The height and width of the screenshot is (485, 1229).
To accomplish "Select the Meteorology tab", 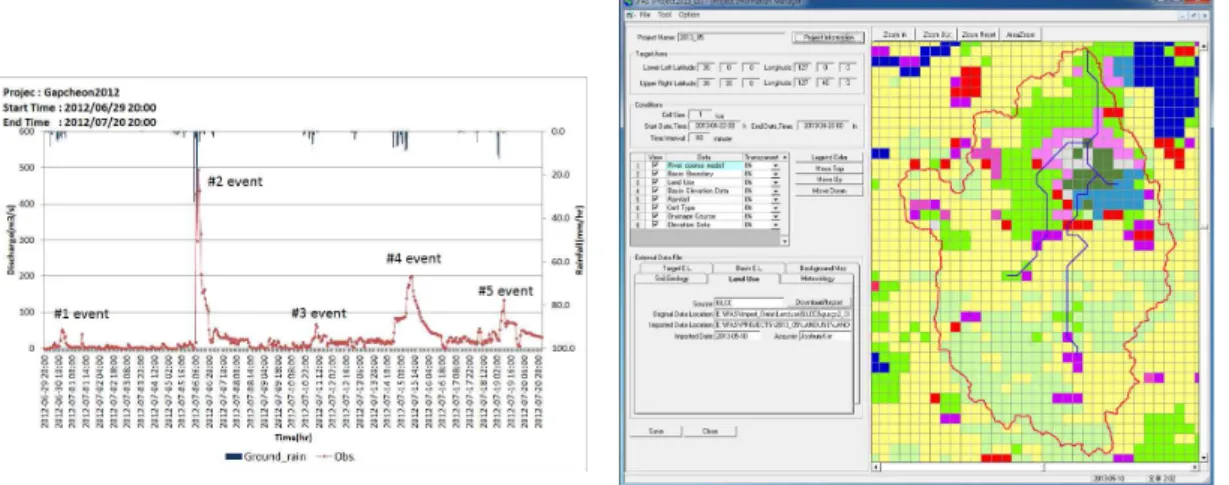I will tap(816, 279).
